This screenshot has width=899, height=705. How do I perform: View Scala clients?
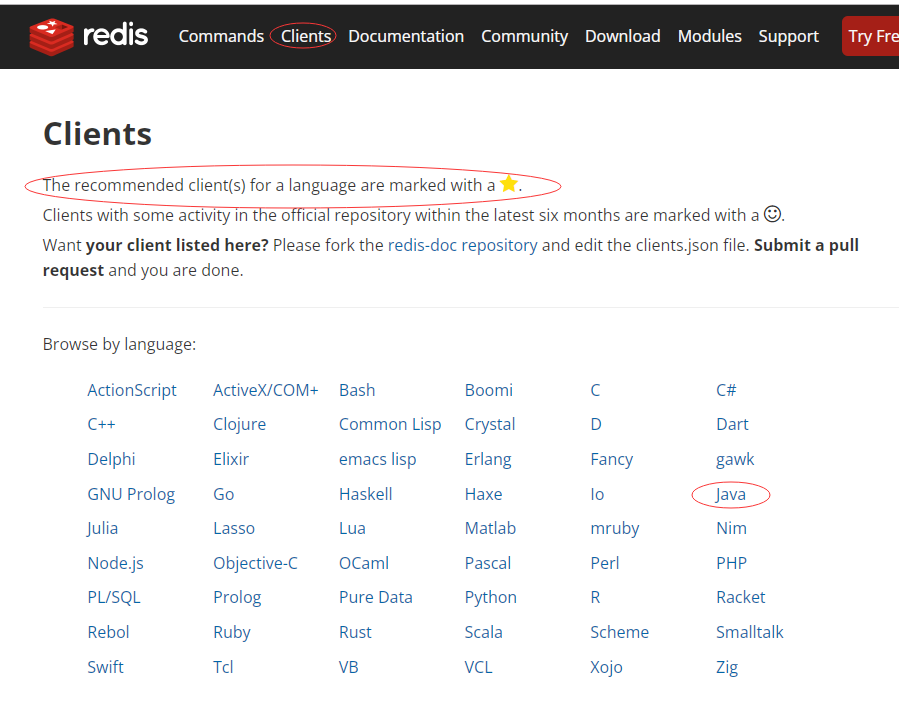pyautogui.click(x=483, y=633)
